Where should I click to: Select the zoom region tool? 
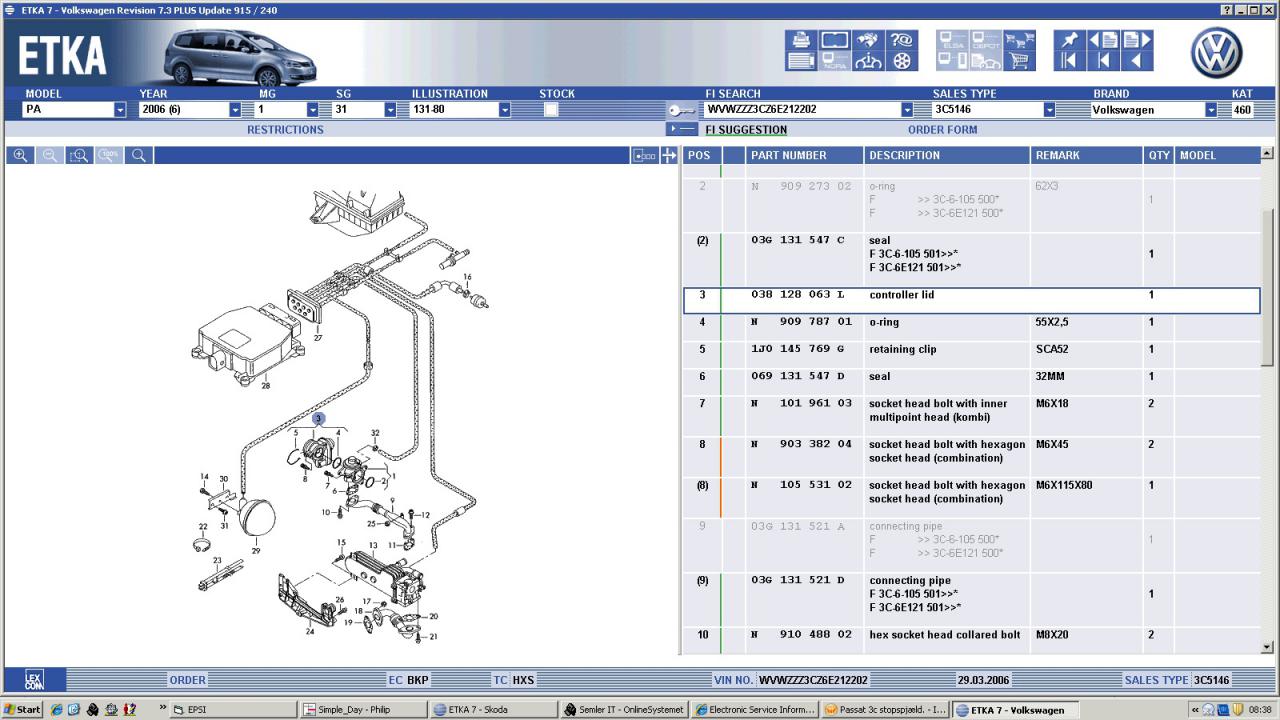pos(79,156)
